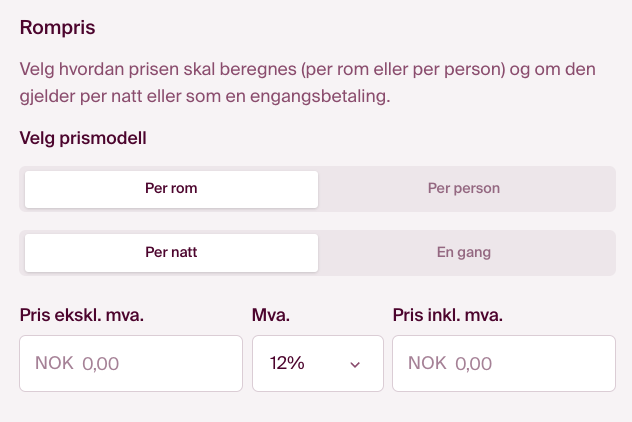The image size is (632, 422).
Task: Click the "Rompris" section heading
Action: (58, 27)
